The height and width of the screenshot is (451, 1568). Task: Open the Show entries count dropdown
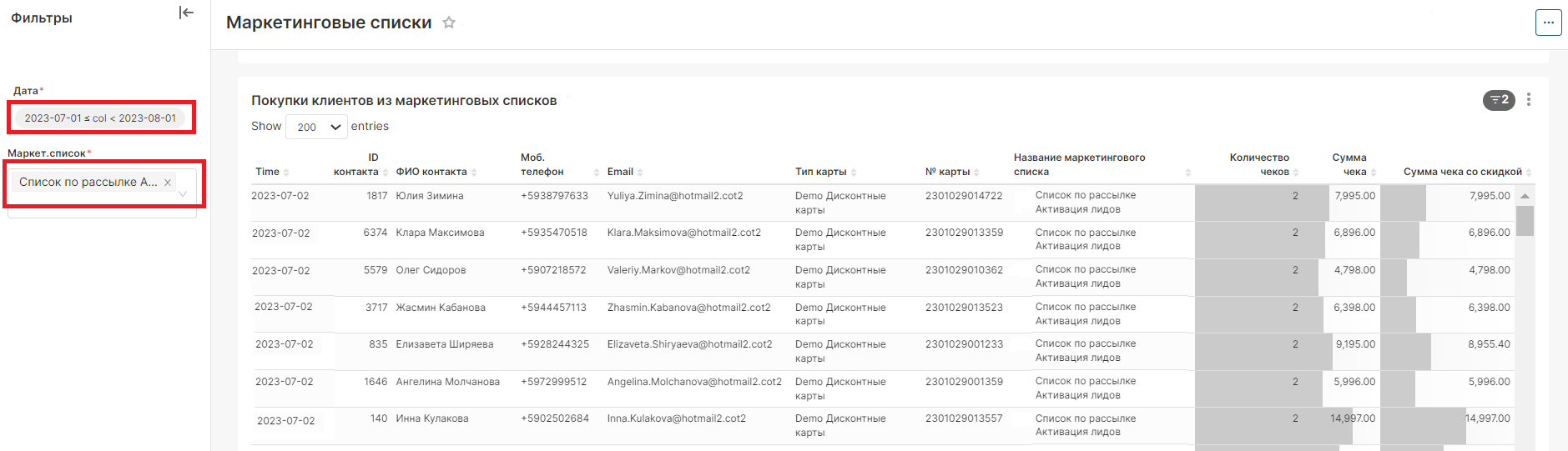pos(316,127)
